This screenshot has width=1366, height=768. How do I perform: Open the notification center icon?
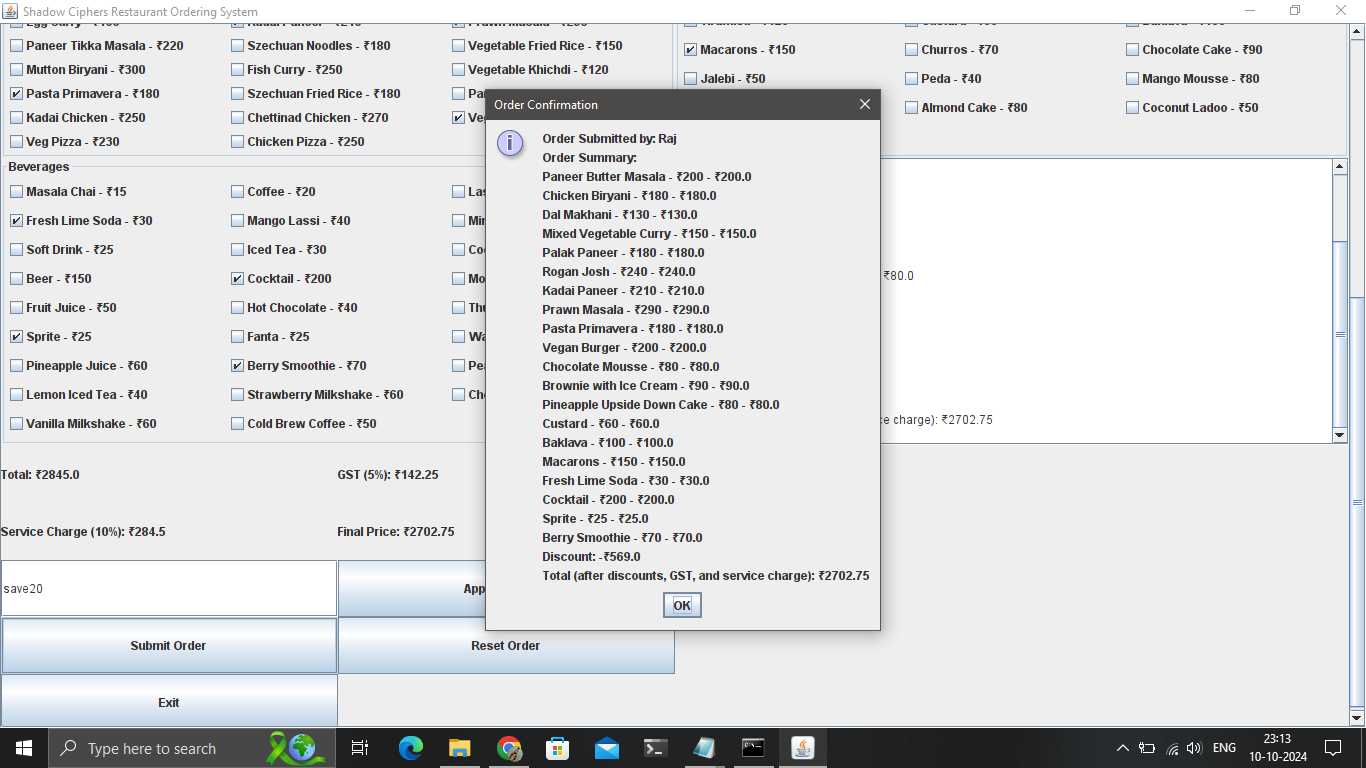point(1332,748)
